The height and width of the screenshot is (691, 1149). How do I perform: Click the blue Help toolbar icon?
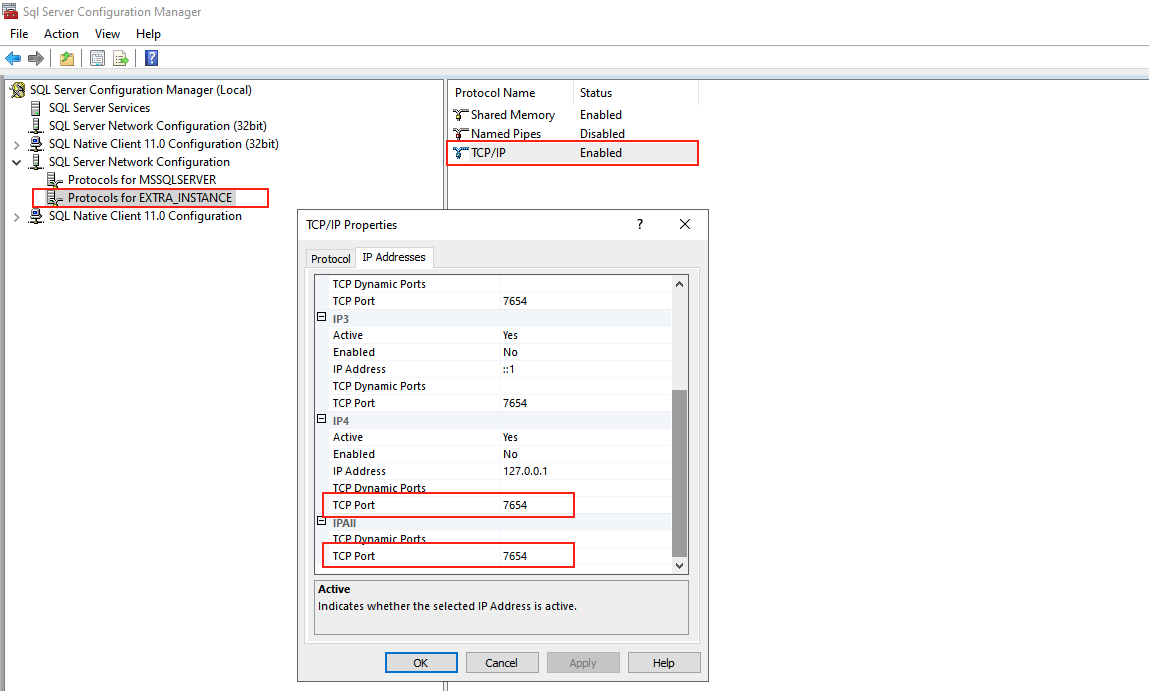pyautogui.click(x=152, y=58)
